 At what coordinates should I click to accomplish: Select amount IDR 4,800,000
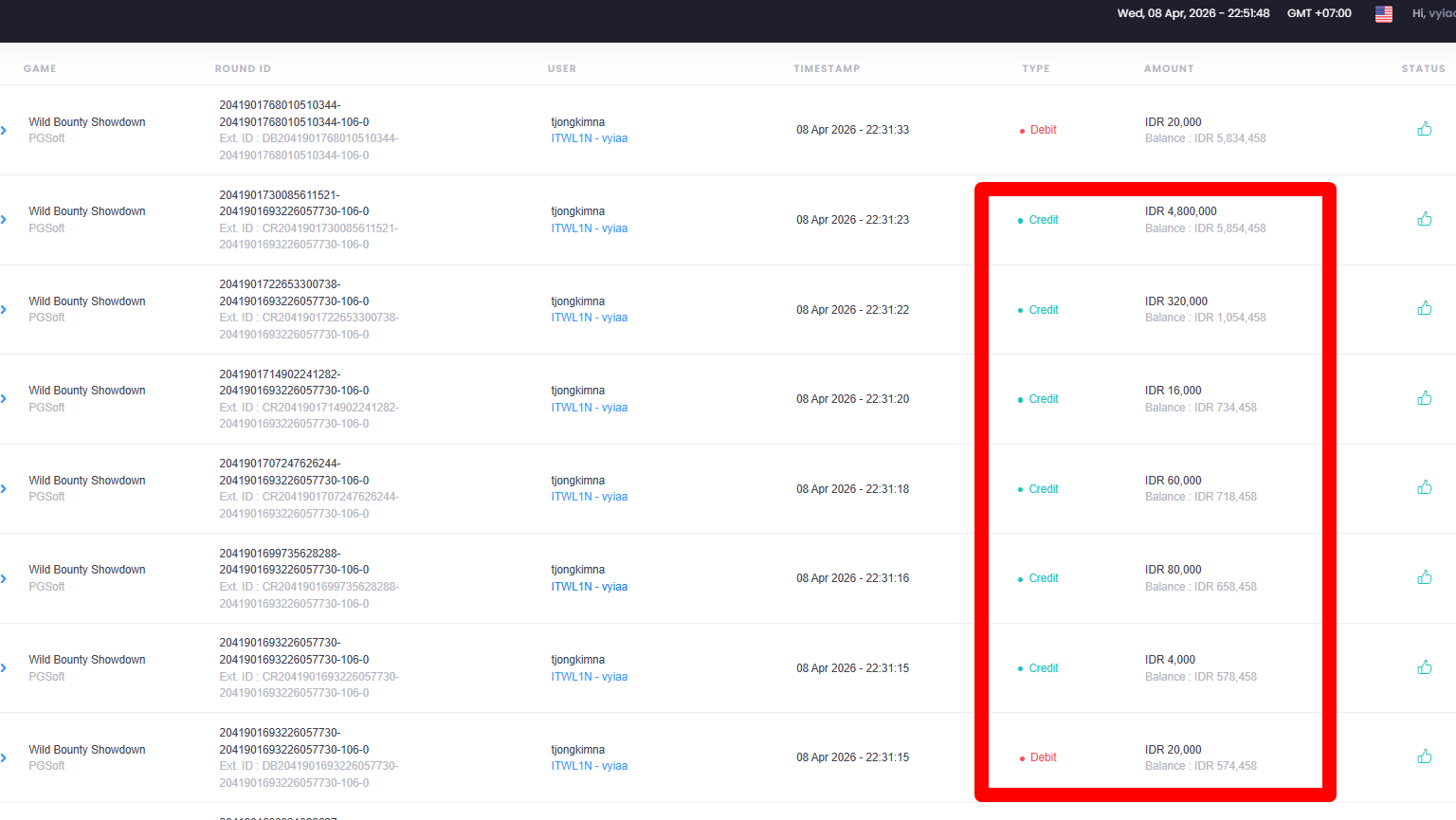pyautogui.click(x=1180, y=211)
